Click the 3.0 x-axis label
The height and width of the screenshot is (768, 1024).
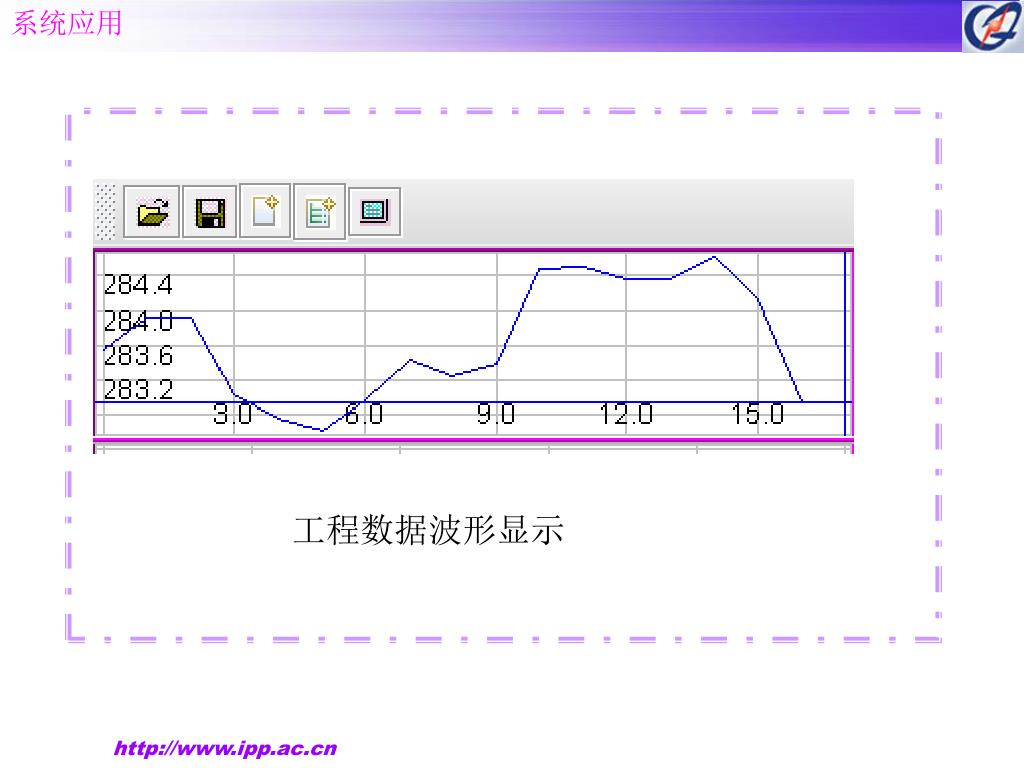232,414
